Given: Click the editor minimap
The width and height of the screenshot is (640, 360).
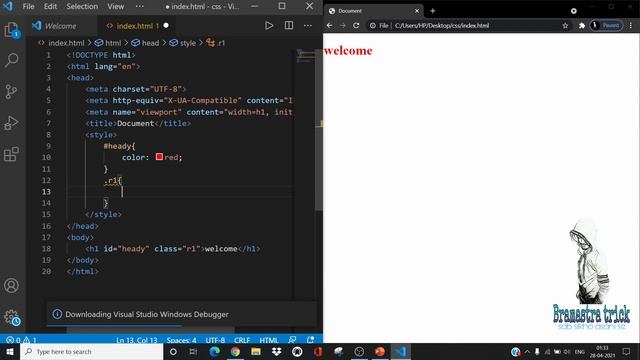Looking at the screenshot, I should [305, 56].
